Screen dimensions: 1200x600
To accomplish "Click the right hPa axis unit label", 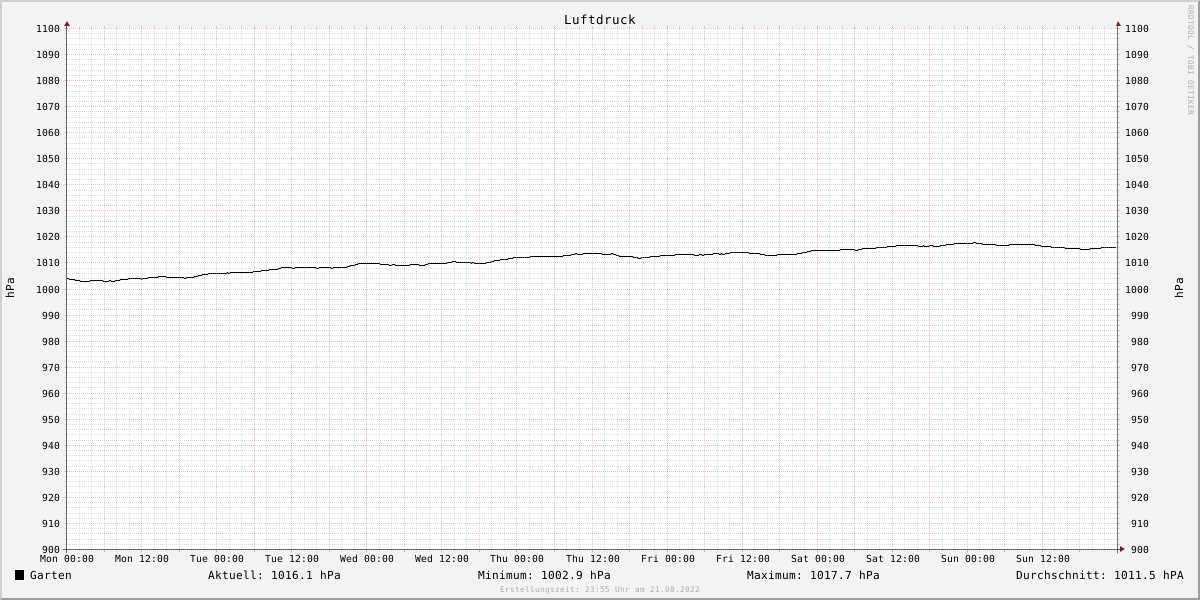I will click(x=1180, y=288).
